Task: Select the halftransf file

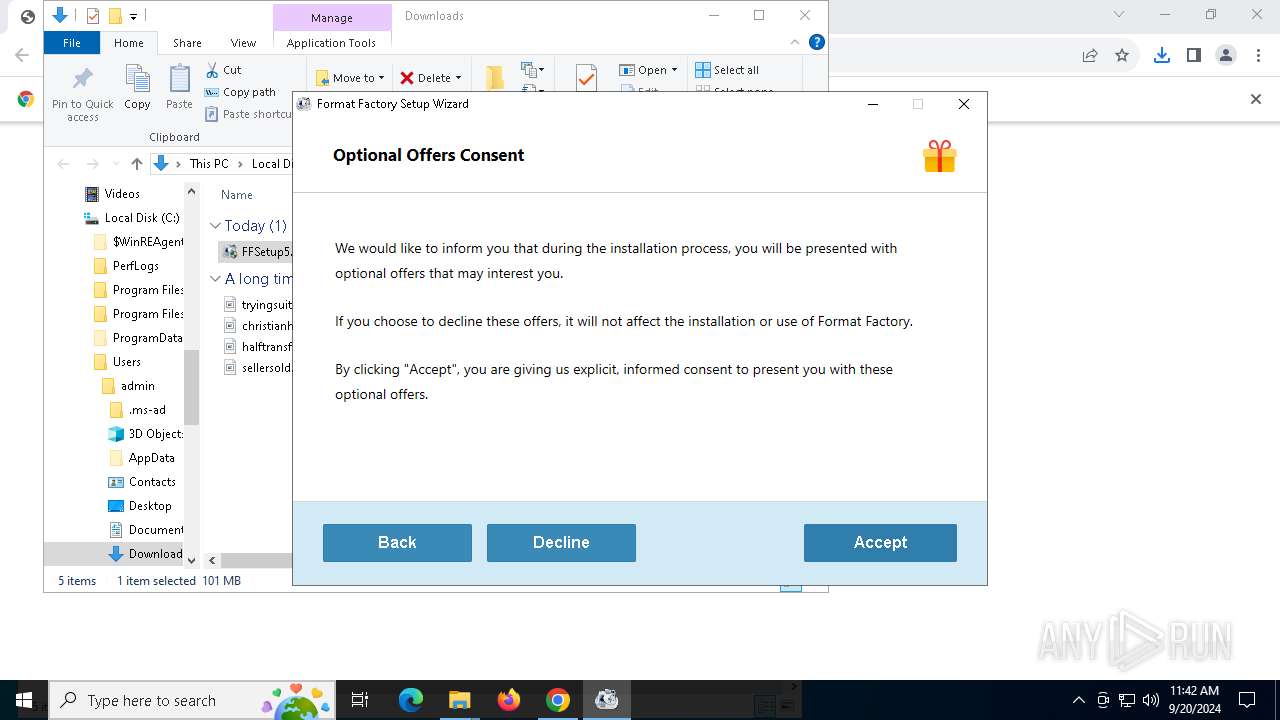Action: coord(258,347)
